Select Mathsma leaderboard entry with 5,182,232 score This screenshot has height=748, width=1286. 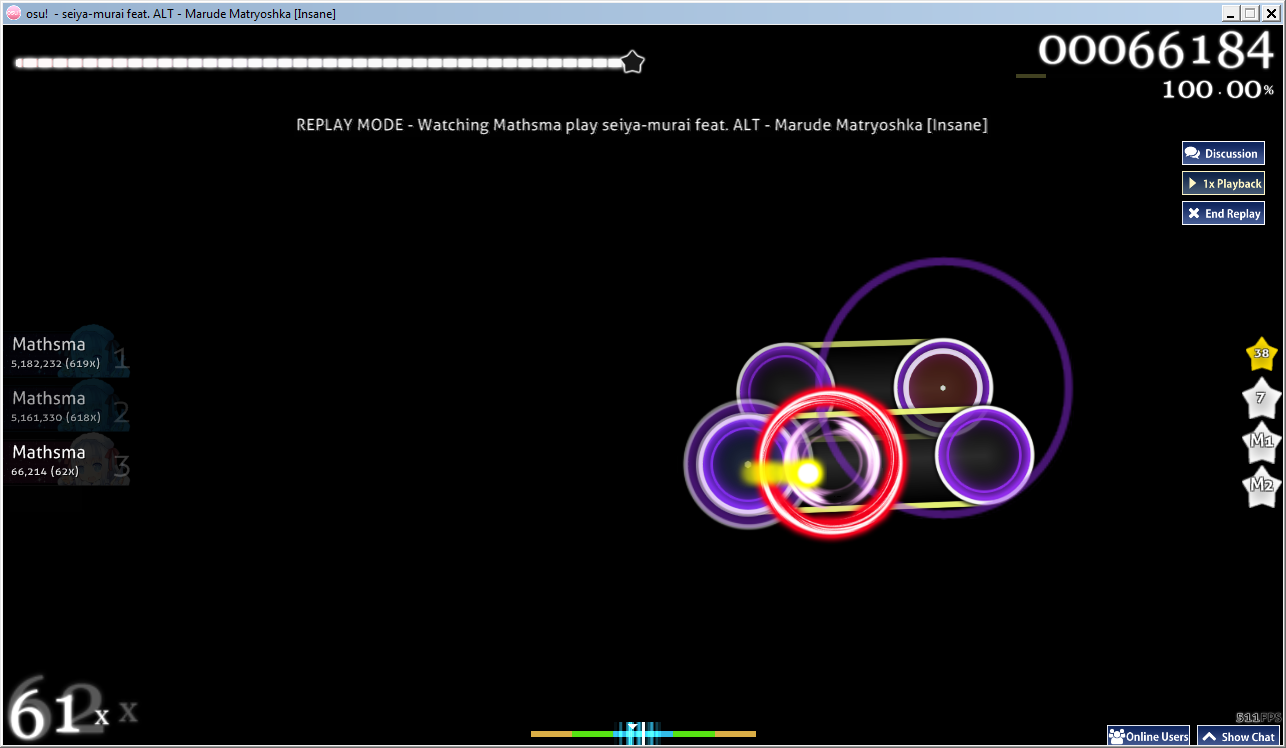coord(68,352)
